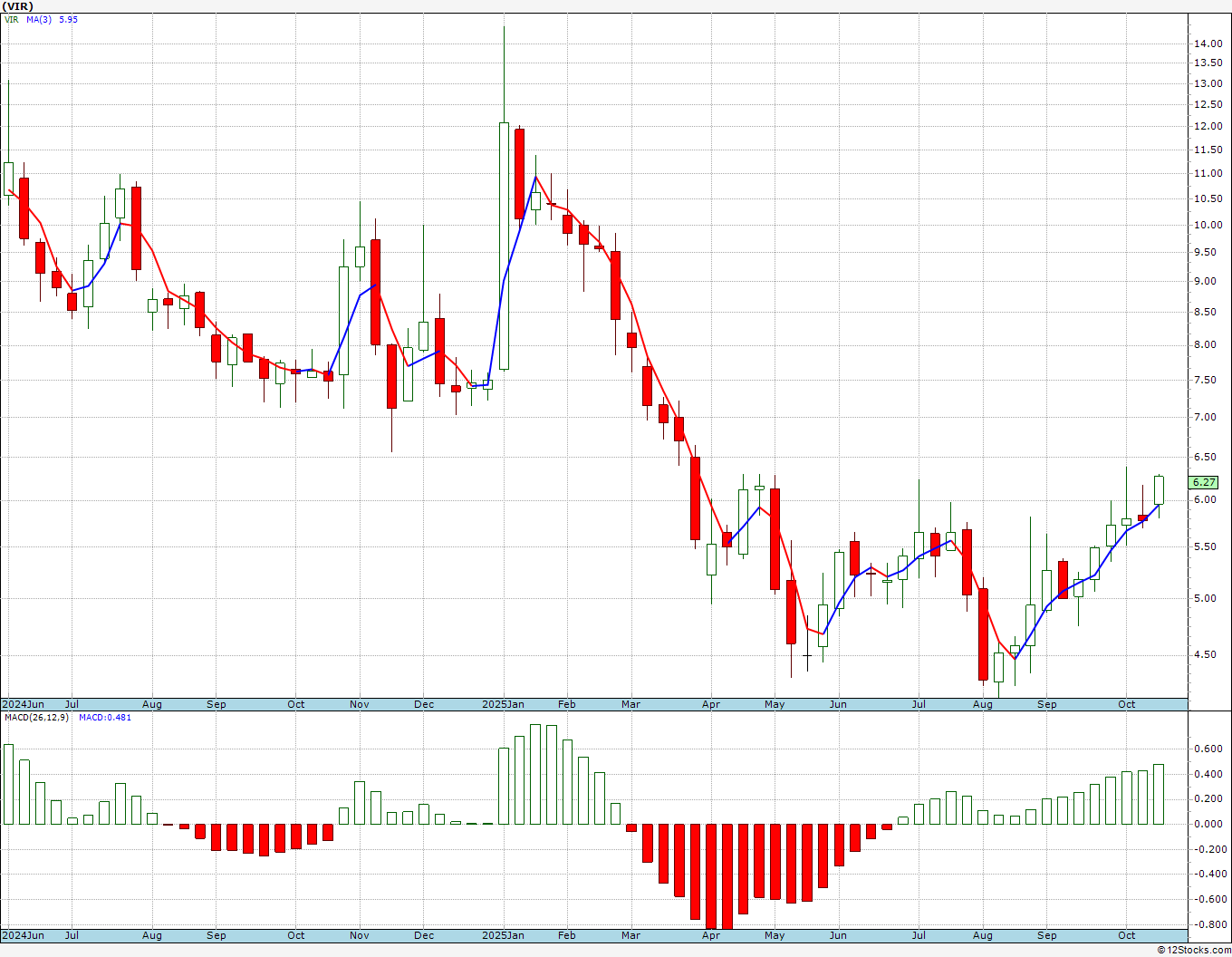The width and height of the screenshot is (1232, 957).
Task: Click Feb on the MACD date axis
Action: tap(567, 935)
